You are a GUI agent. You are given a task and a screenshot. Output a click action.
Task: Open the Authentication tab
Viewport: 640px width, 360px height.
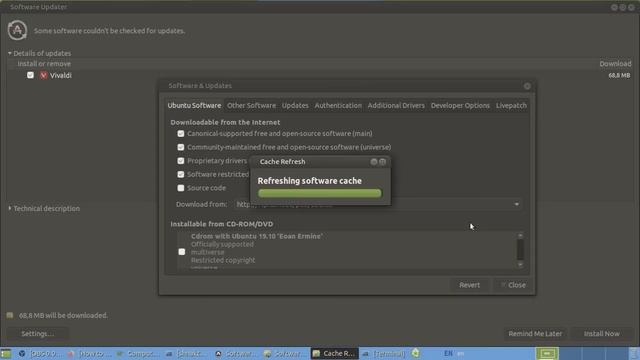[338, 106]
